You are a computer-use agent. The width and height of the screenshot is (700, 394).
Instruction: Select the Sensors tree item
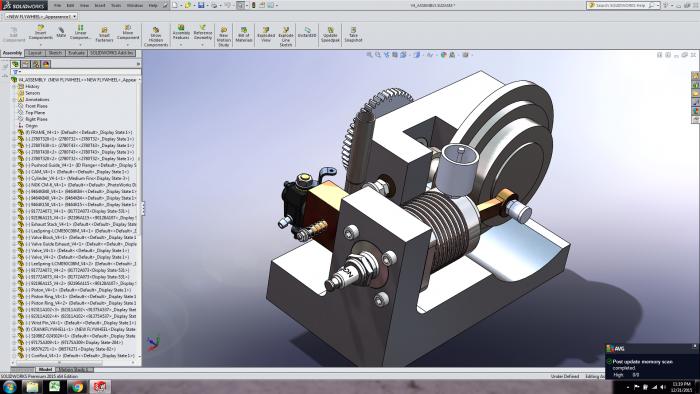(32, 93)
